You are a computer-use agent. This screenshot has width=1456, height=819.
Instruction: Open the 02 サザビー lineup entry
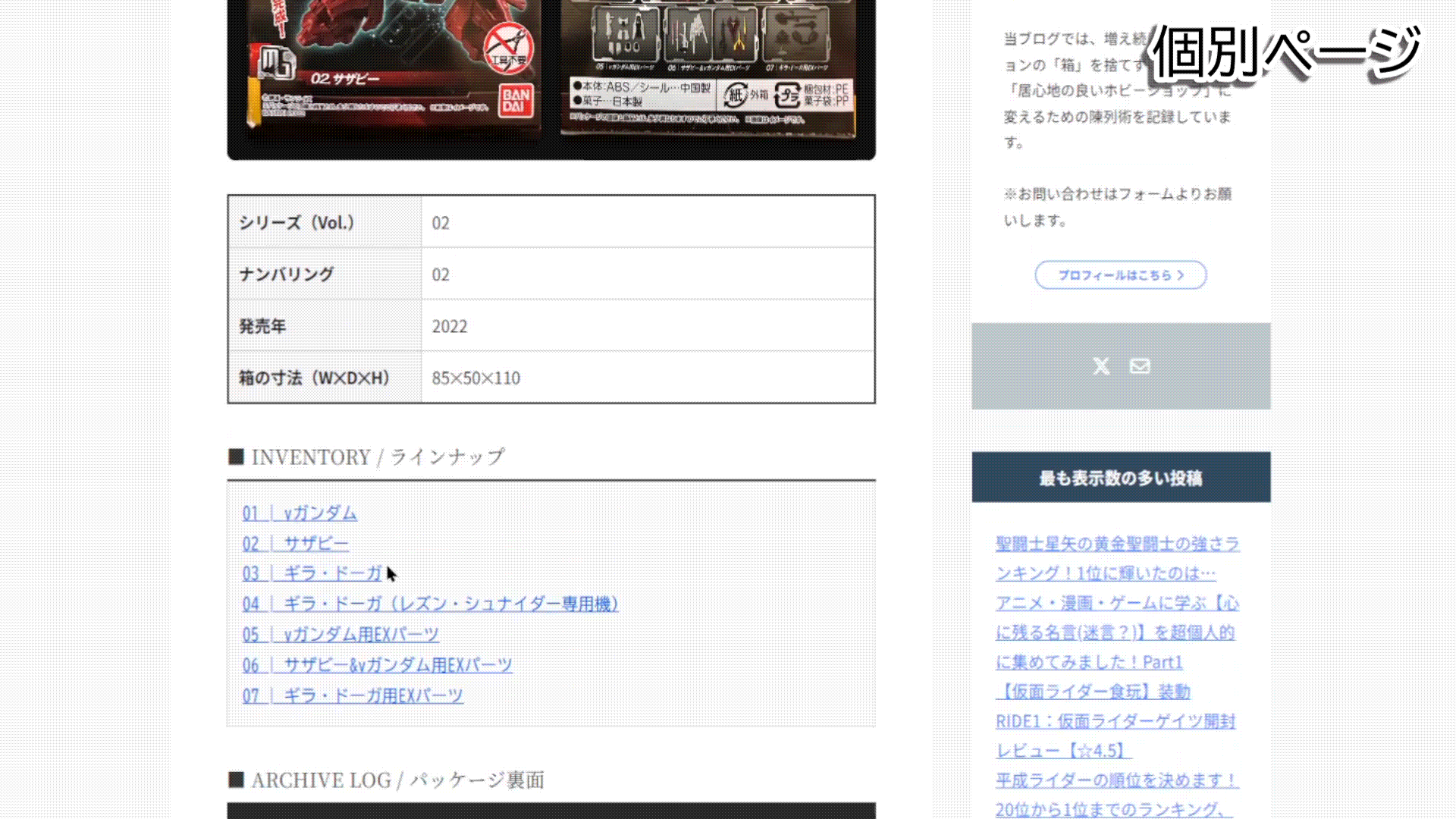[296, 544]
